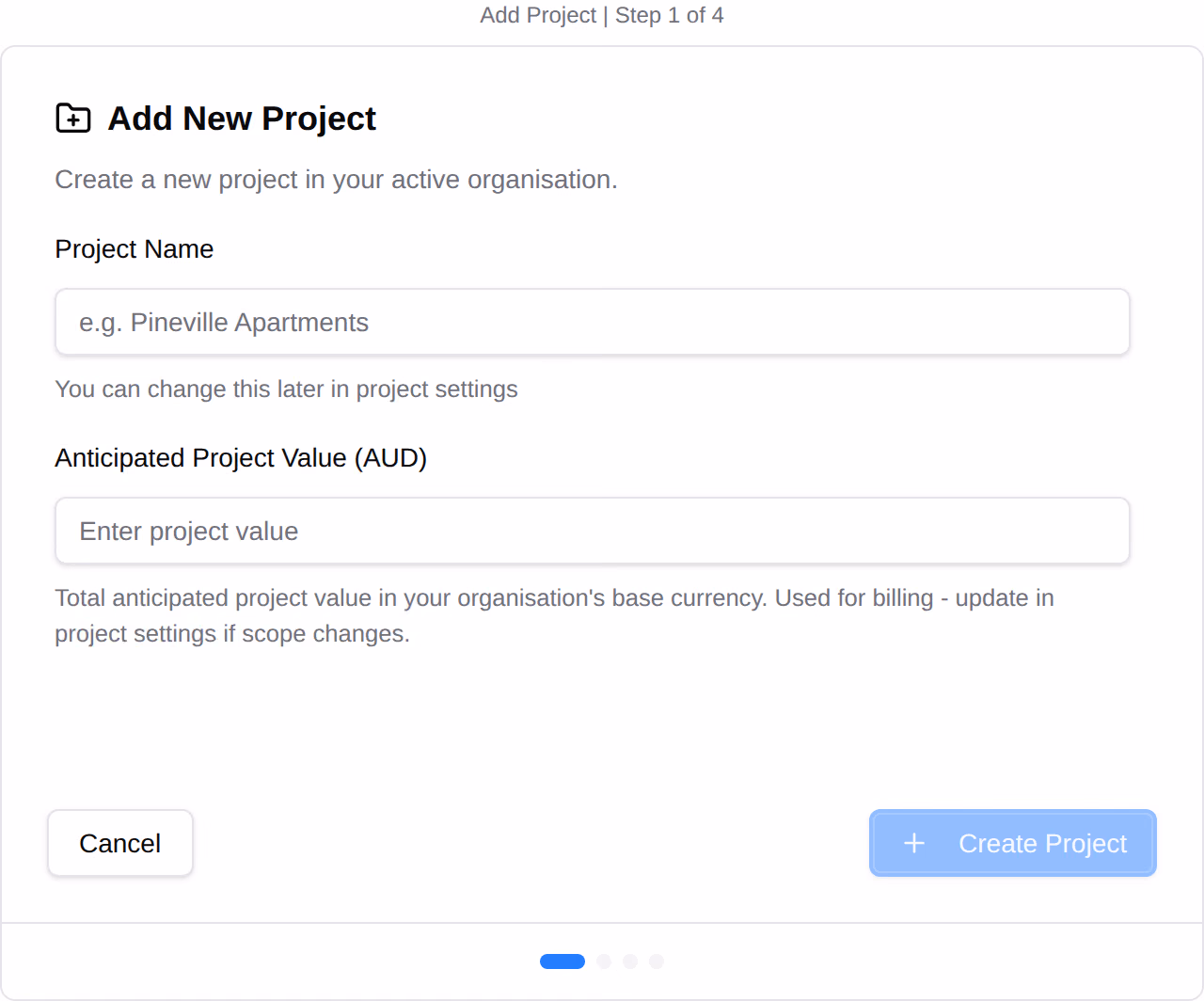Image resolution: width=1204 pixels, height=1001 pixels.
Task: Click the 'Add New Project' heading text
Action: coord(243,119)
